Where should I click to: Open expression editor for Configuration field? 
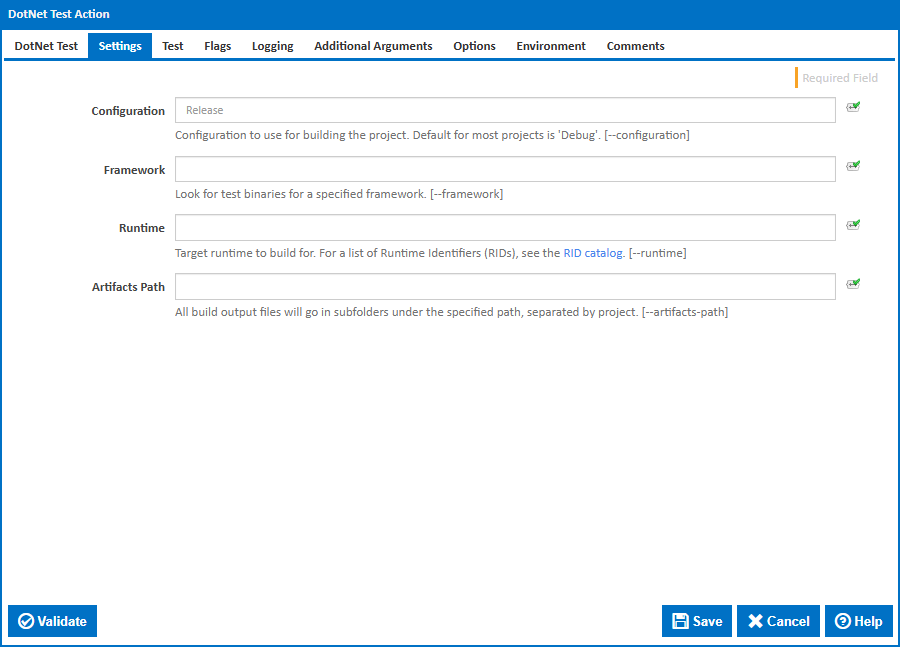[x=853, y=106]
